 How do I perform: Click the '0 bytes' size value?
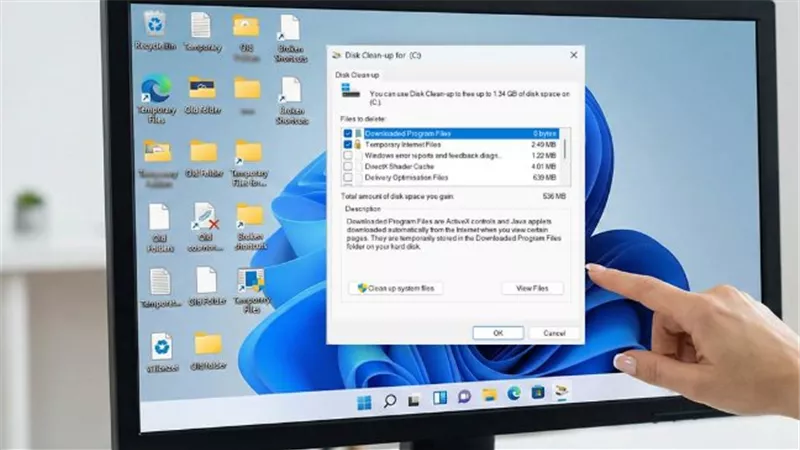(x=544, y=134)
